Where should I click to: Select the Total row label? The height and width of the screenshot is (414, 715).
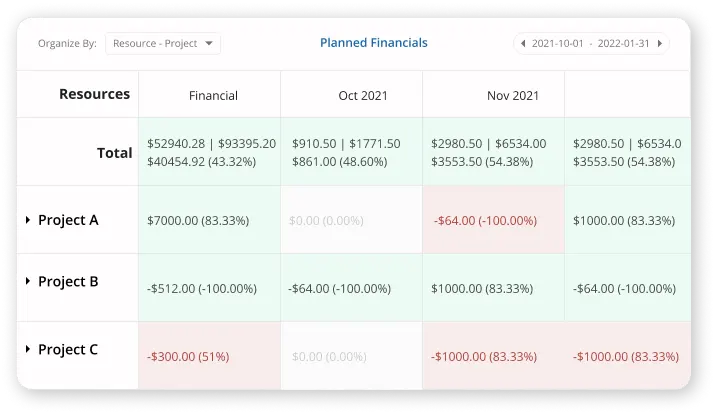tap(114, 153)
